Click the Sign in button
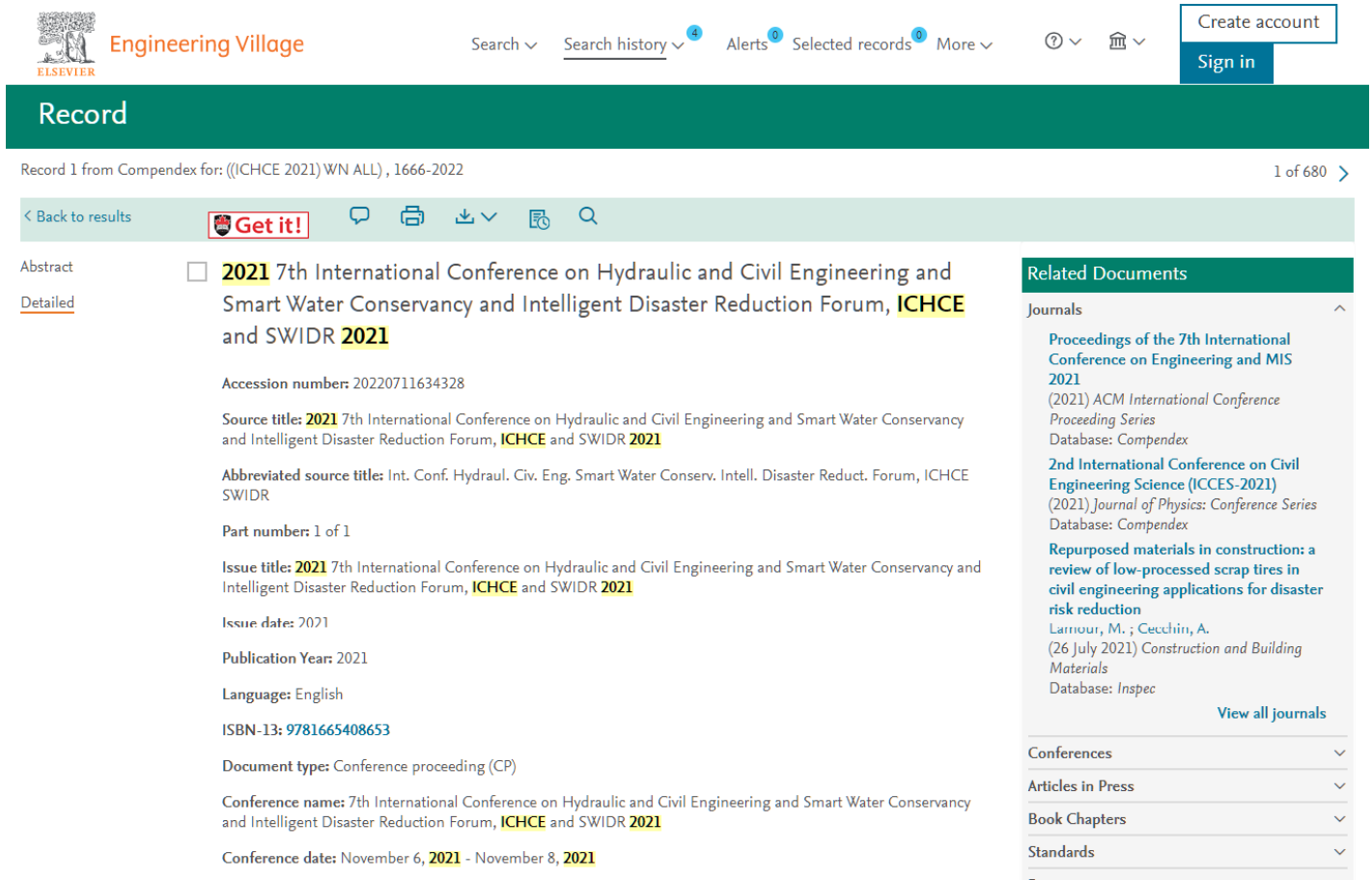 pos(1226,63)
